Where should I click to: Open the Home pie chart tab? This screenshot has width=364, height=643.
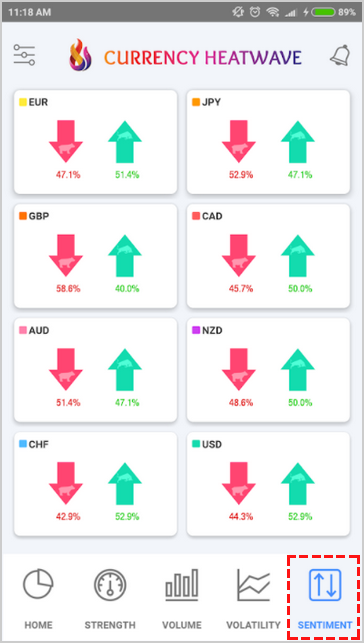(38, 598)
